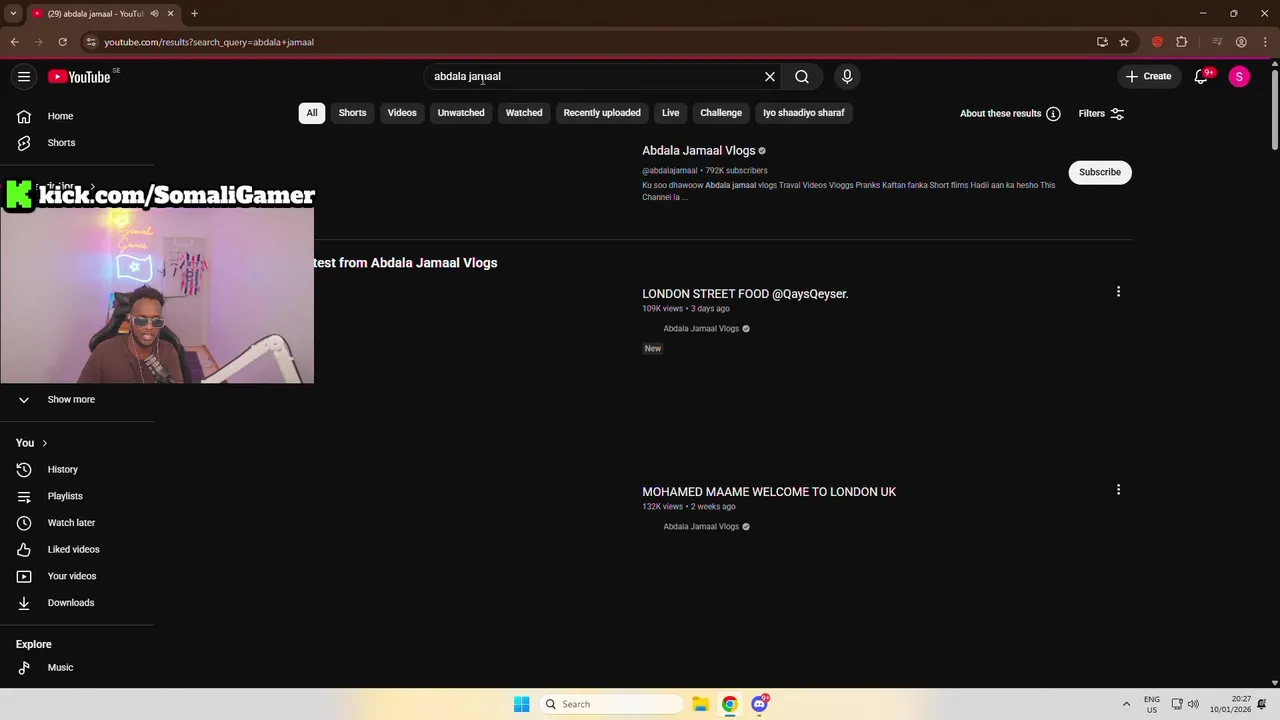Select the All filter chip
Image resolution: width=1280 pixels, height=720 pixels.
[x=312, y=113]
